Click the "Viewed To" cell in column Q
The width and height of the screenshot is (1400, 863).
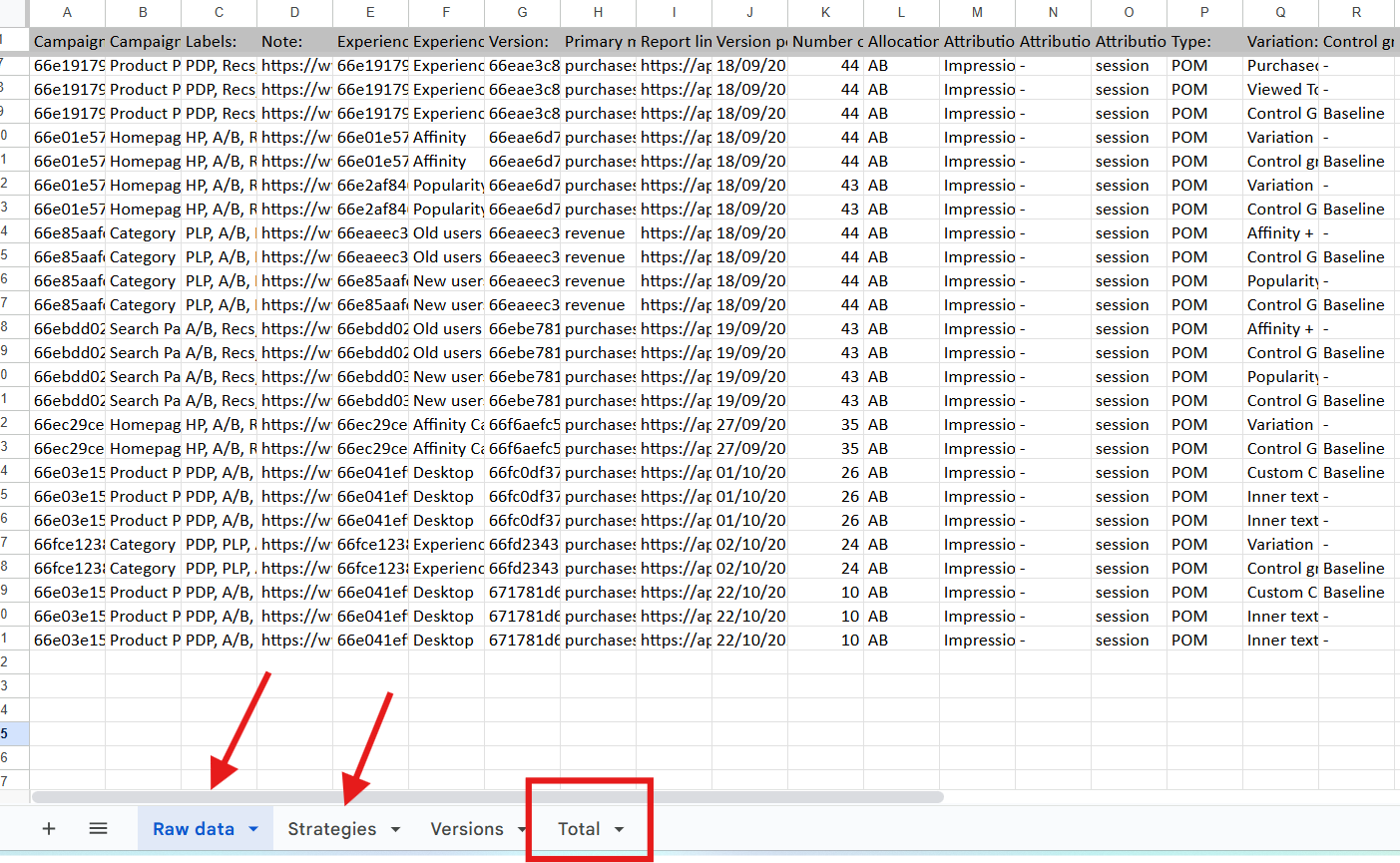click(x=1280, y=89)
